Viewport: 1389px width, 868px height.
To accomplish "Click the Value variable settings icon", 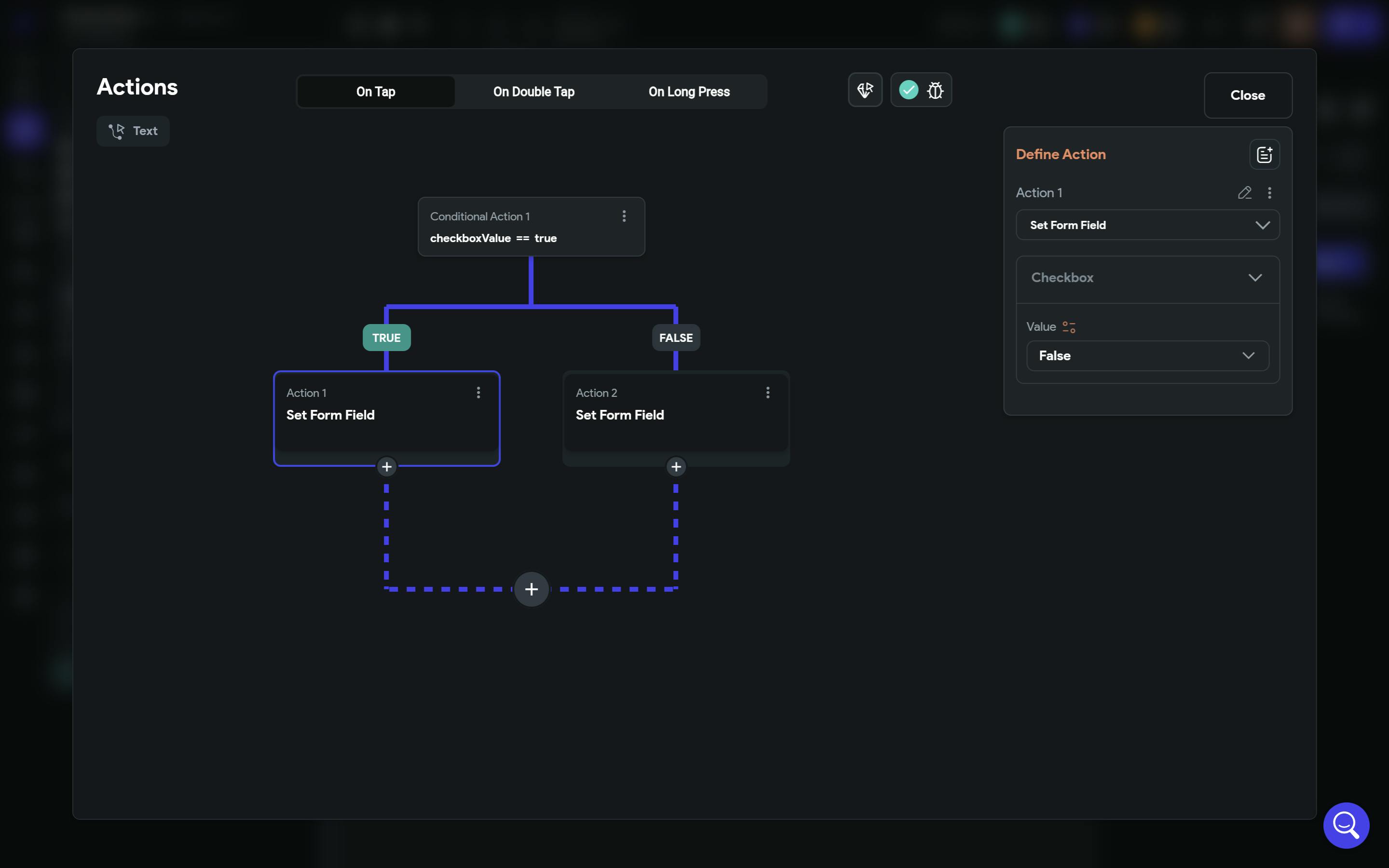I will 1069,327.
